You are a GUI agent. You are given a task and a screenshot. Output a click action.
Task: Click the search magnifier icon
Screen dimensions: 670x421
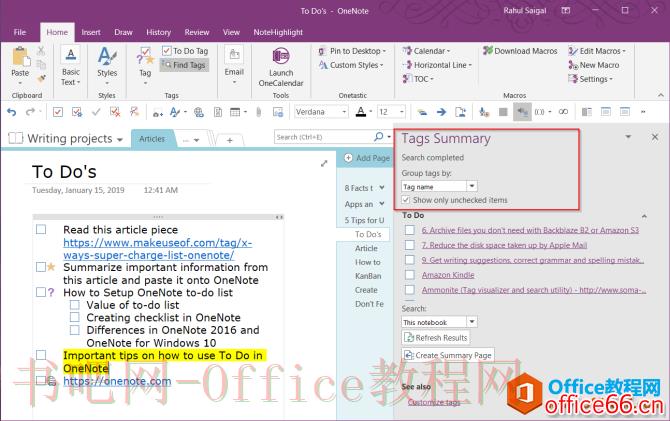click(378, 136)
